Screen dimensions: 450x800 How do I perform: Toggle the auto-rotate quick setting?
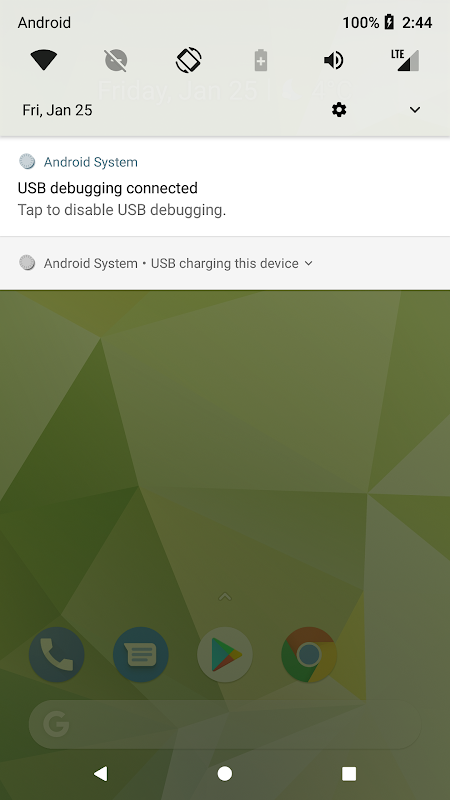click(189, 60)
